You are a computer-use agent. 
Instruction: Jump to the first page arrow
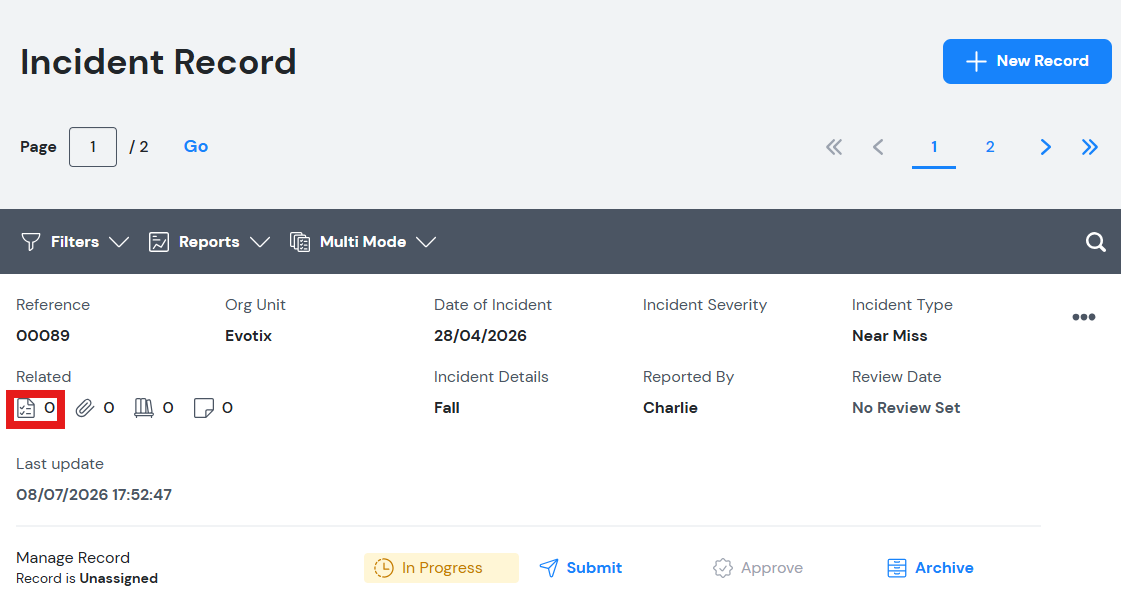point(834,147)
